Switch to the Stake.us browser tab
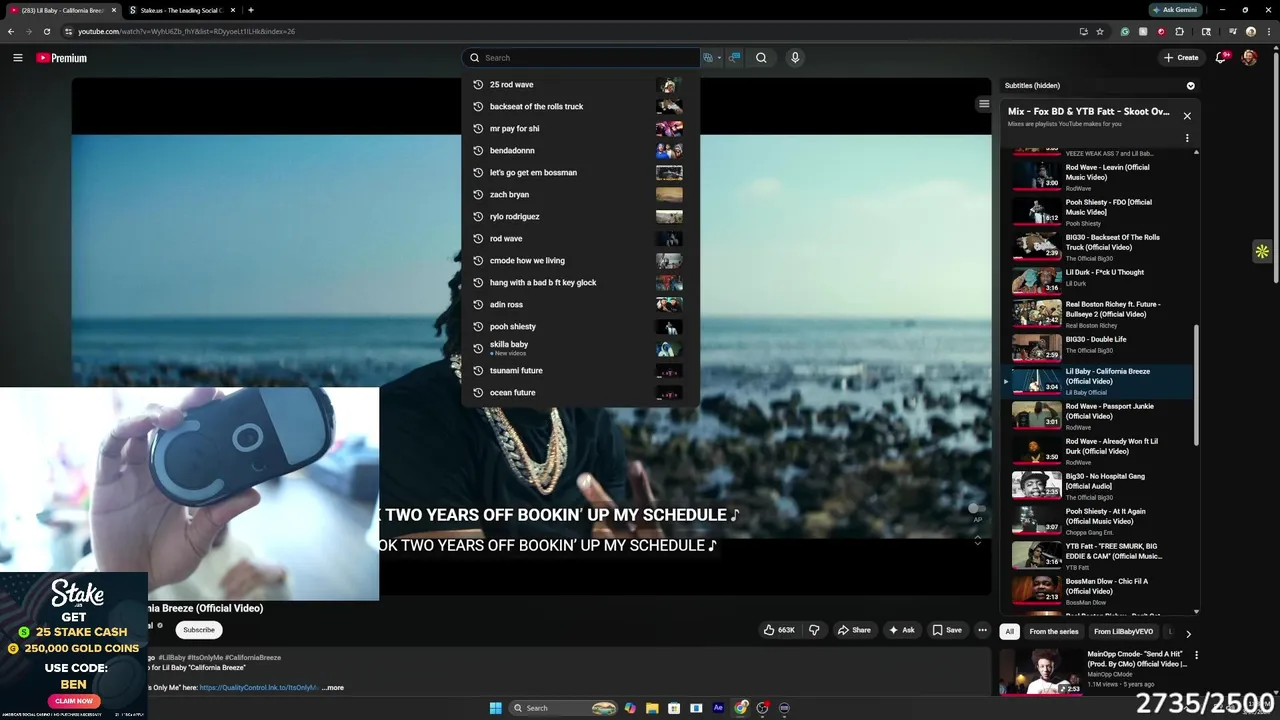This screenshot has width=1280, height=720. click(184, 10)
